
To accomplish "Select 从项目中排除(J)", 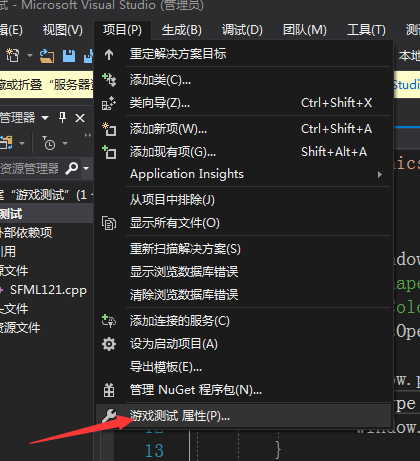I will point(243,200).
